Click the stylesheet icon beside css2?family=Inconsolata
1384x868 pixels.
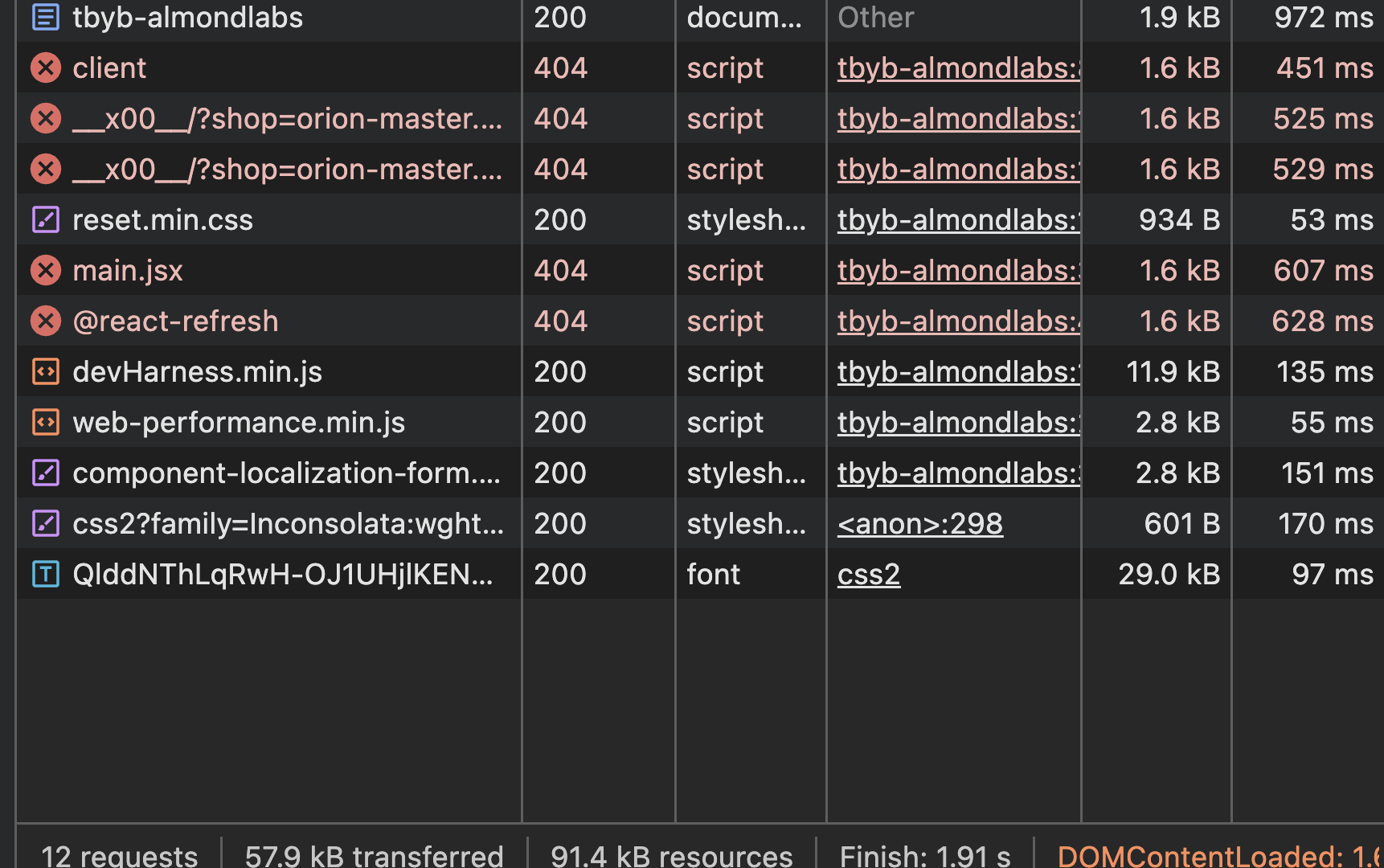click(x=46, y=523)
